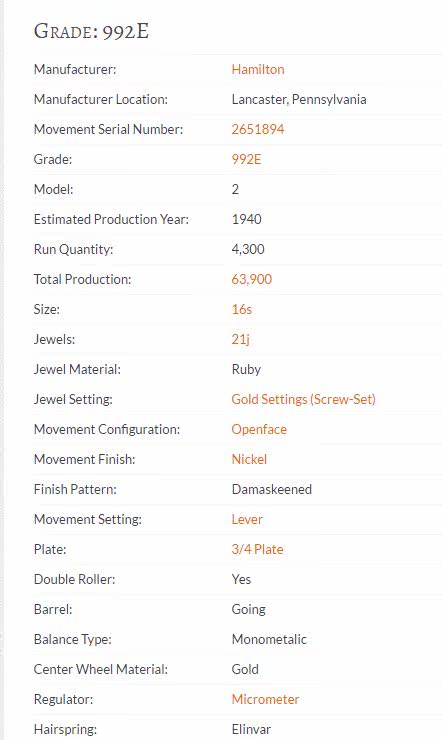Click the Ruby jewel material value

246,370
